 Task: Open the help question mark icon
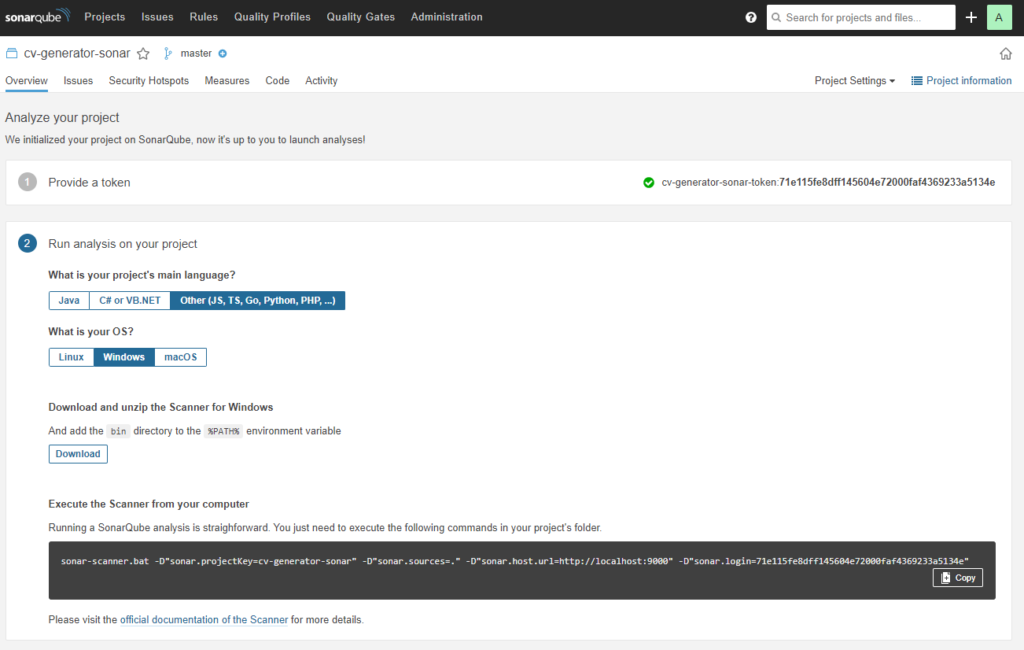tap(751, 18)
